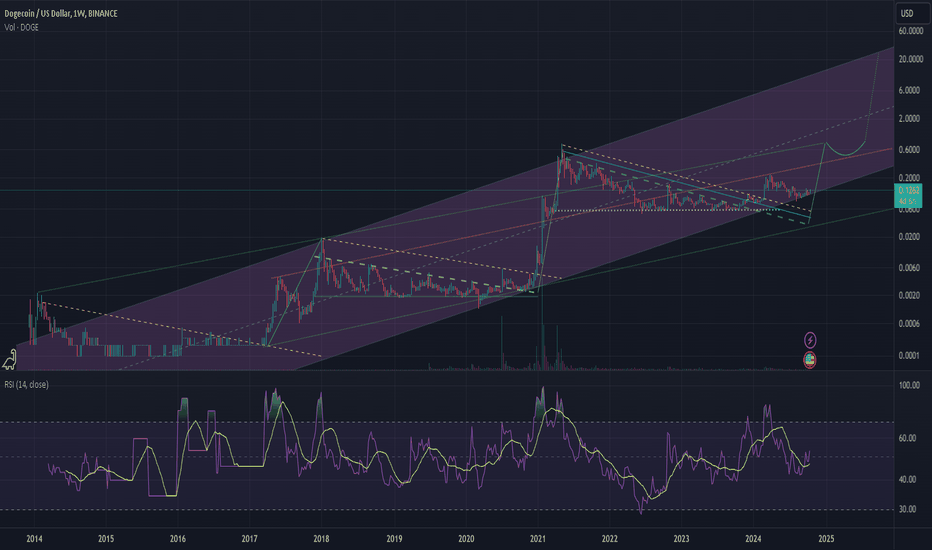The image size is (932, 550).
Task: Click the 0.6000 price axis label
Action: click(911, 150)
